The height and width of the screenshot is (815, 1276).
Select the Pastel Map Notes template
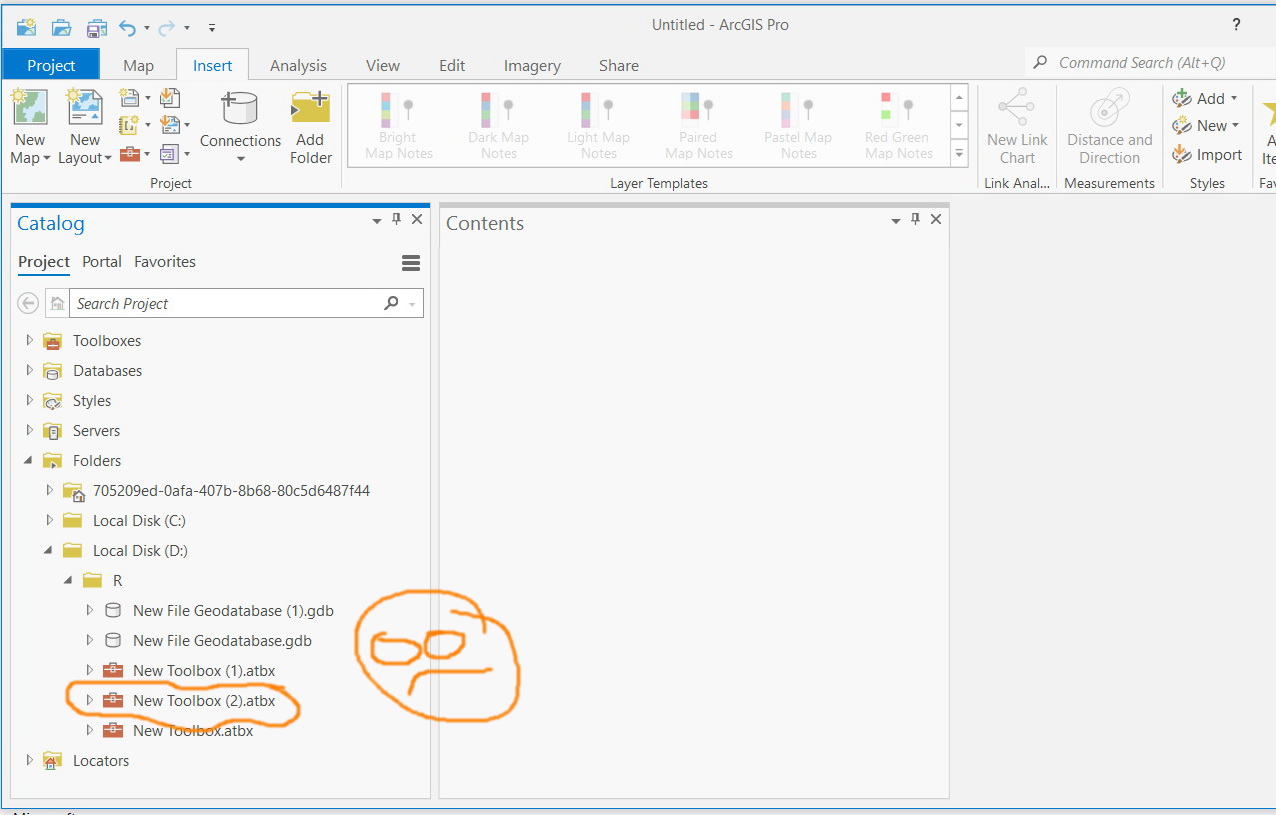(798, 125)
